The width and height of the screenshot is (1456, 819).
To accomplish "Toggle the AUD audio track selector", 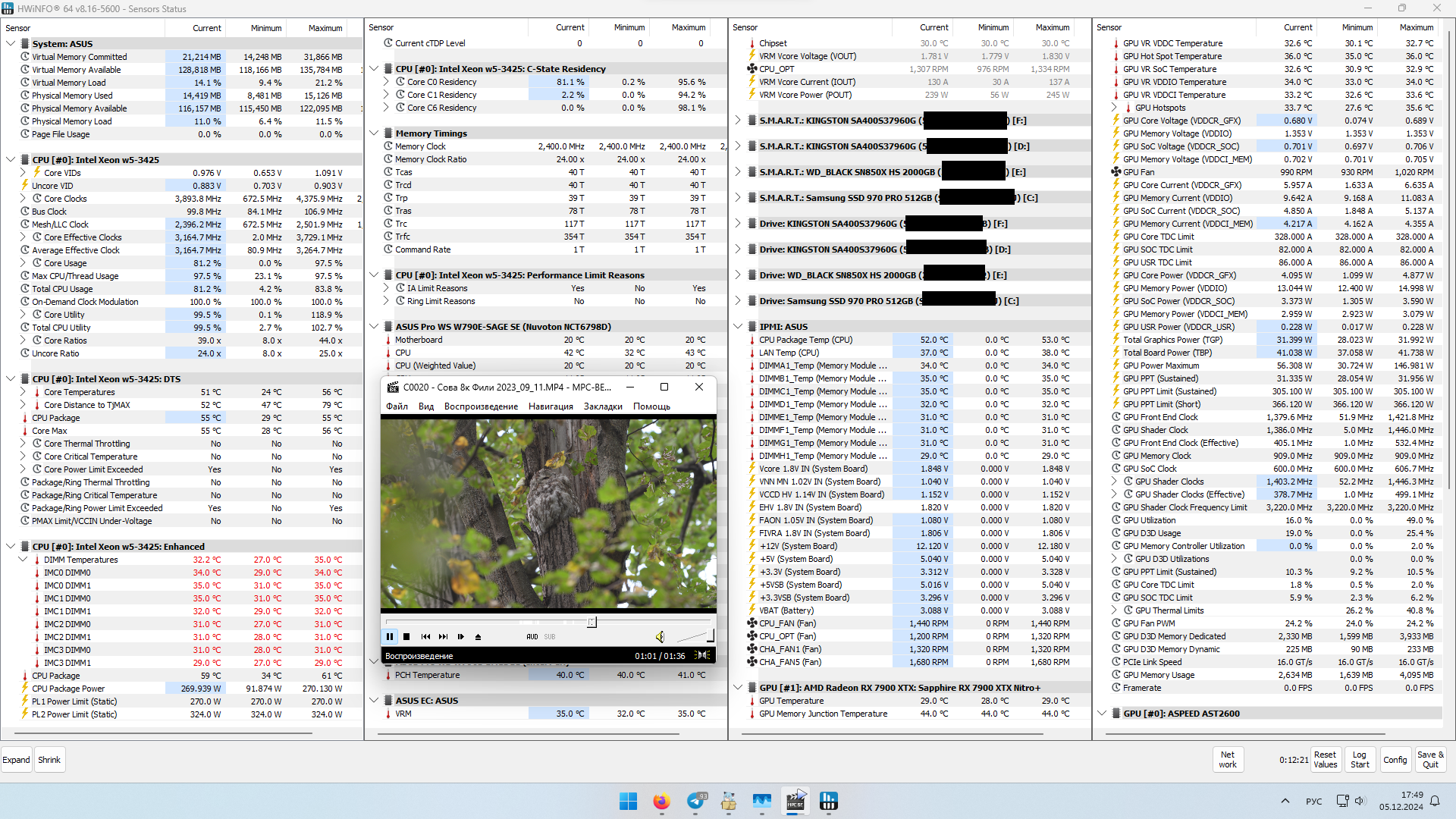I will [532, 637].
